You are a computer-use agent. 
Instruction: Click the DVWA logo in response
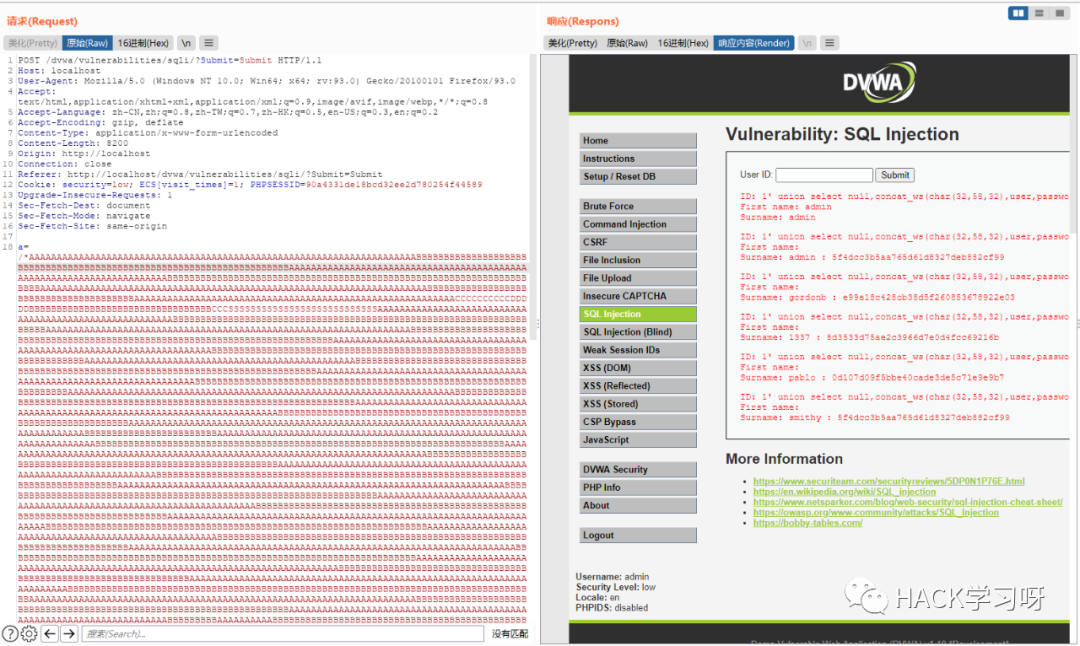point(879,83)
